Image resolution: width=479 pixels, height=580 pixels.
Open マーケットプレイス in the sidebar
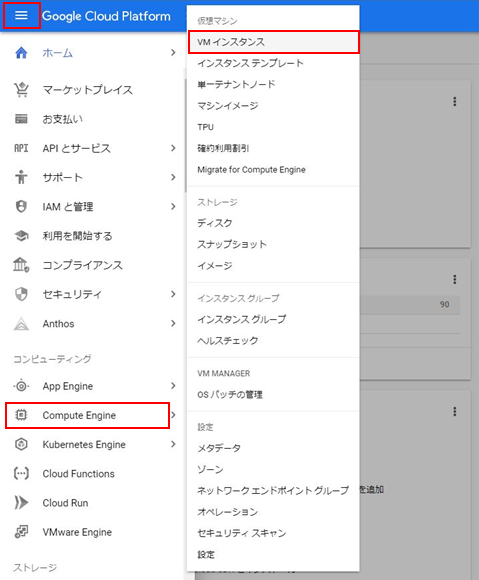pos(87,90)
